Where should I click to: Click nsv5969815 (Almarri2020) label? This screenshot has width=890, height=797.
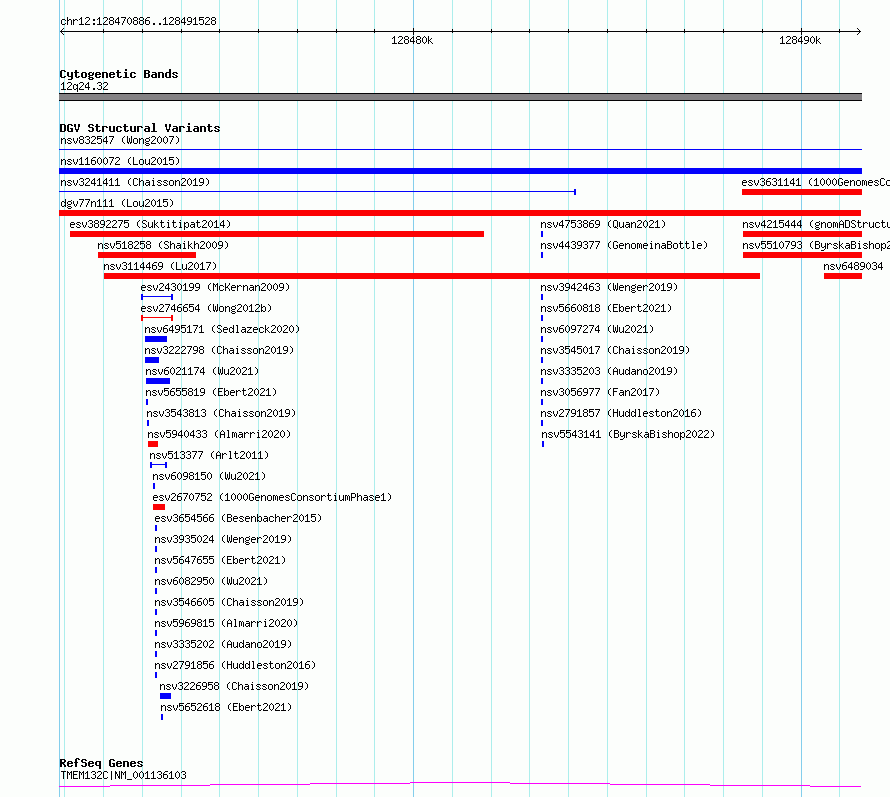(226, 623)
